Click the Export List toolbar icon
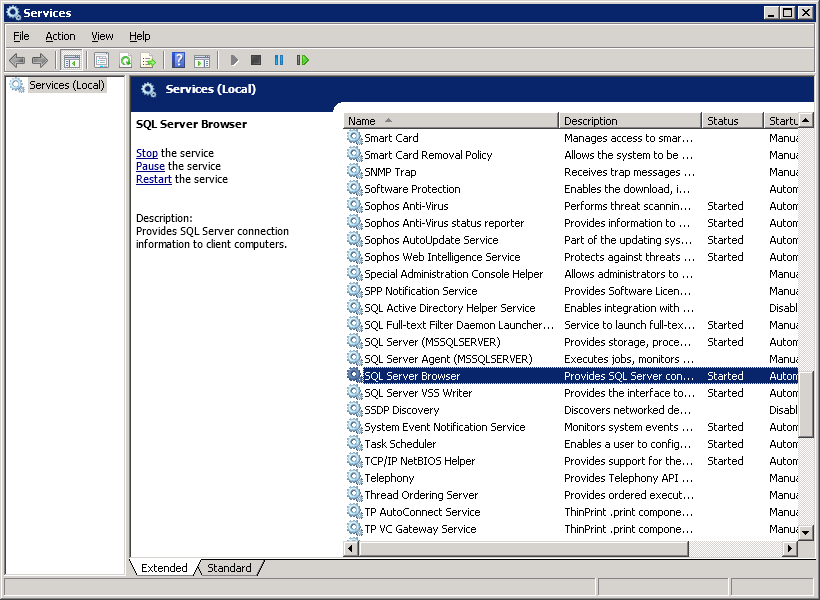 pos(149,61)
